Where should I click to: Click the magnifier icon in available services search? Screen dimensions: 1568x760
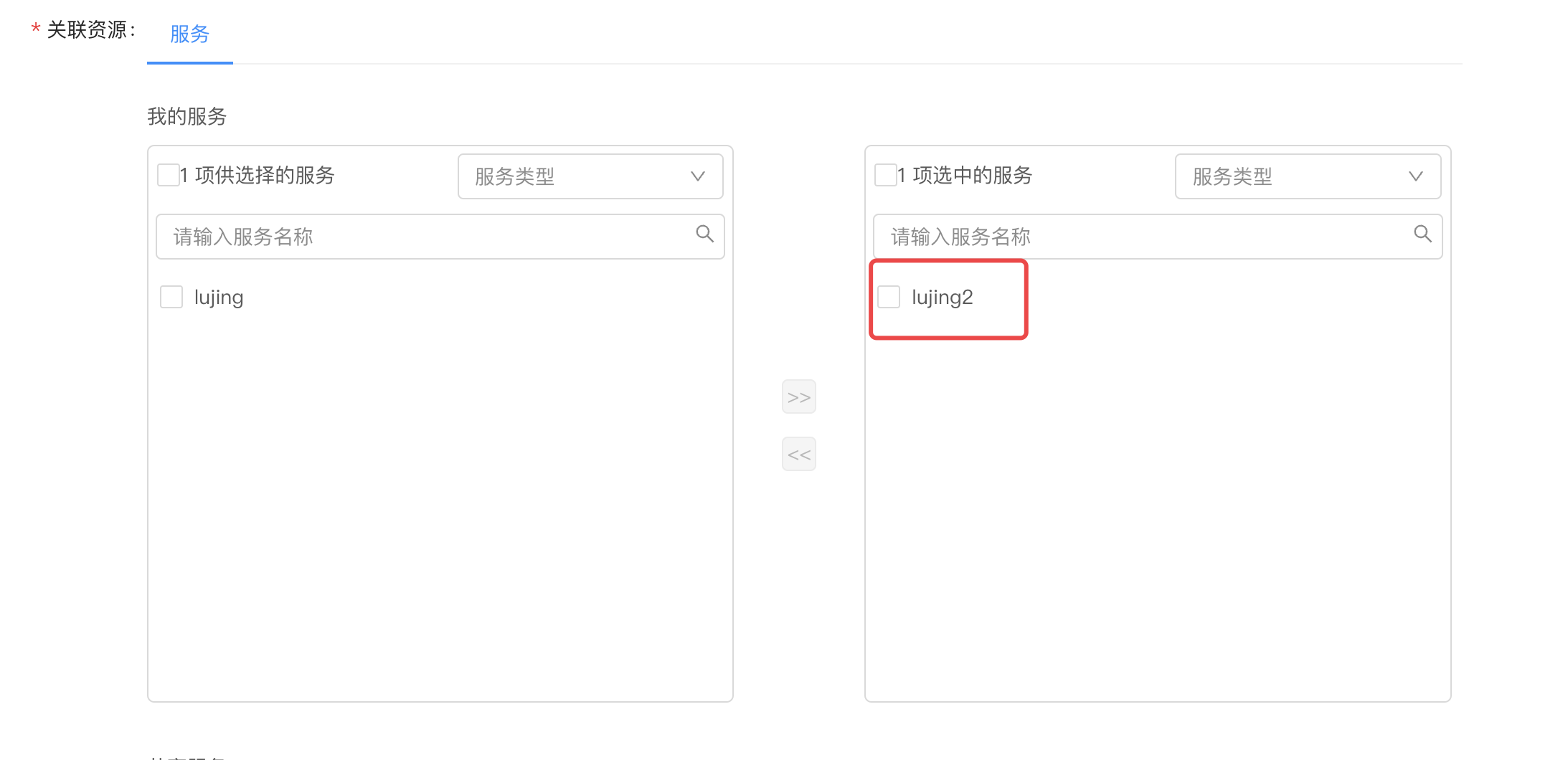[x=704, y=234]
